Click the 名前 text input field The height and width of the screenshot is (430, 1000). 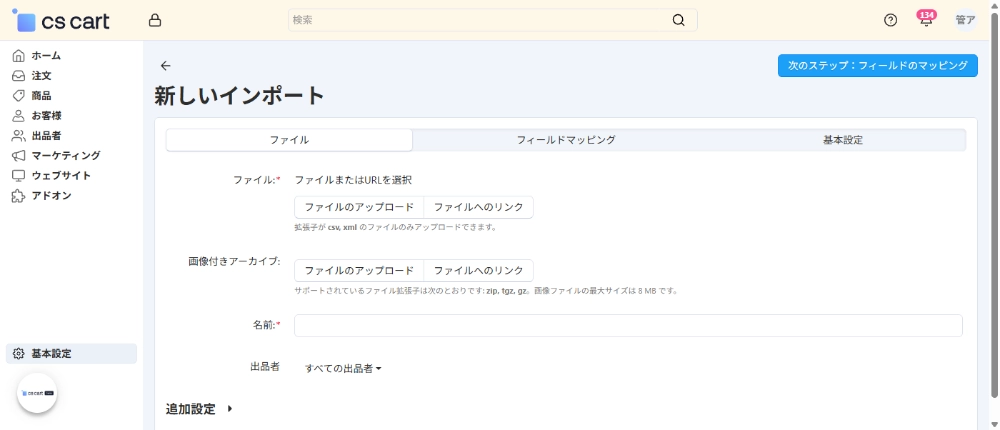(628, 325)
